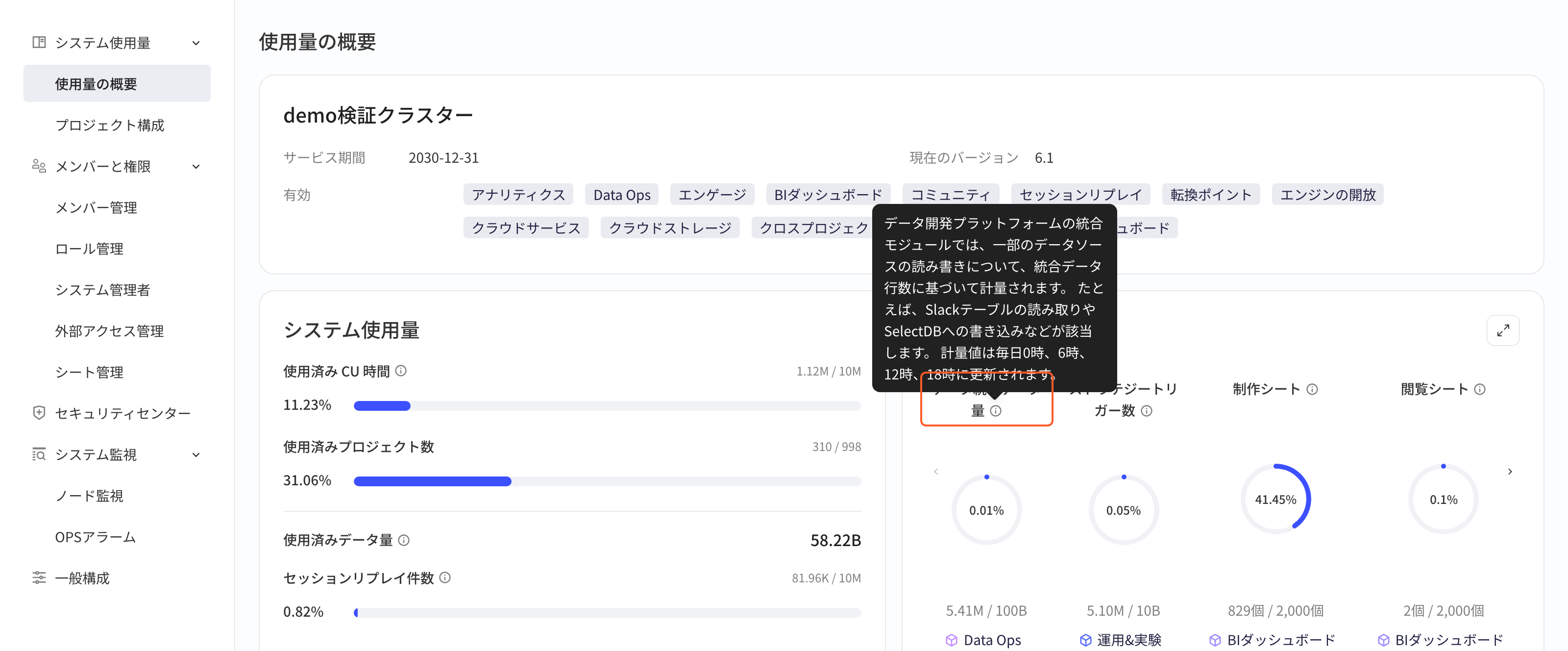Viewport: 1568px width, 651px height.
Task: Click the システム使用量 sidebar panel icon
Action: tap(39, 42)
